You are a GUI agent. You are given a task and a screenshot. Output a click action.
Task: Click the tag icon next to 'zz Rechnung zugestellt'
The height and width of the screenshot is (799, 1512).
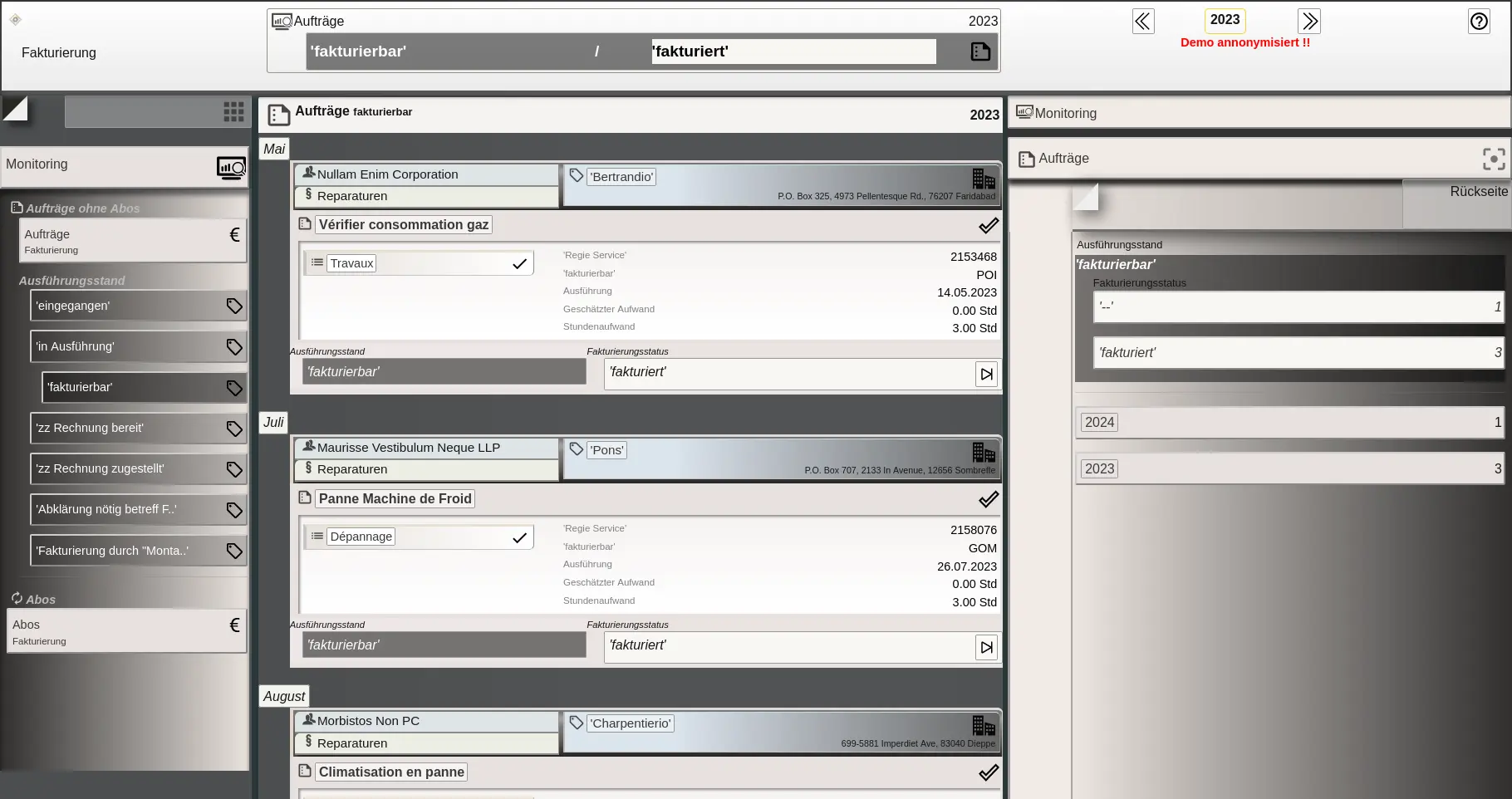click(x=234, y=468)
